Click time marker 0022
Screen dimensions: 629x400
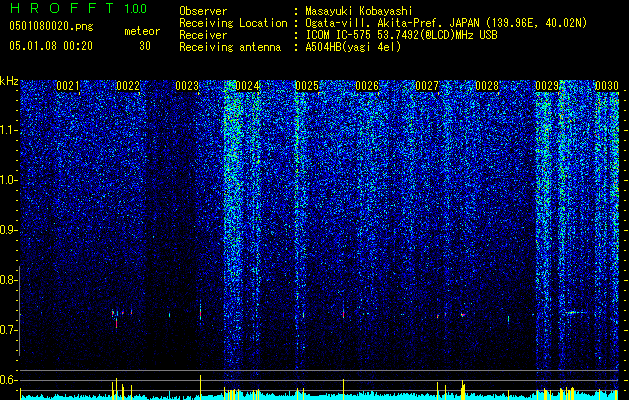[128, 86]
